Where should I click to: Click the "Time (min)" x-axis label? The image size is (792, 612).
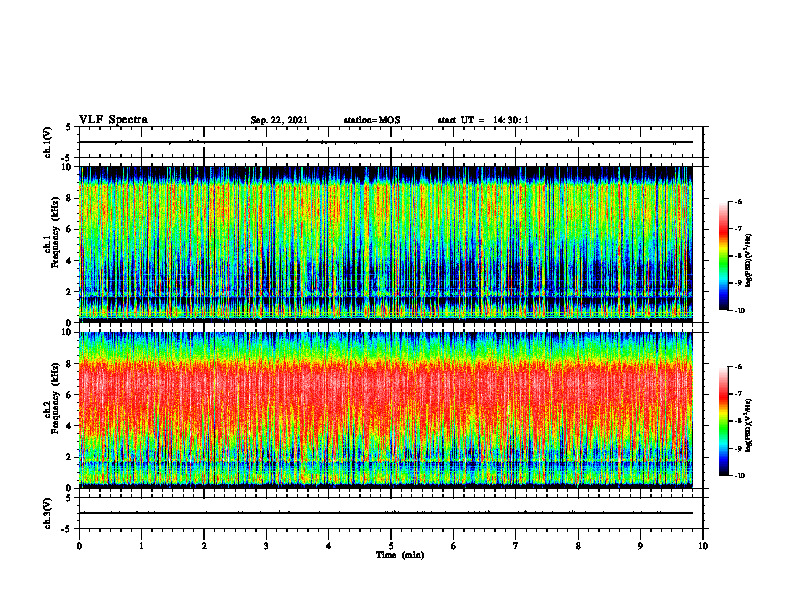(x=400, y=554)
